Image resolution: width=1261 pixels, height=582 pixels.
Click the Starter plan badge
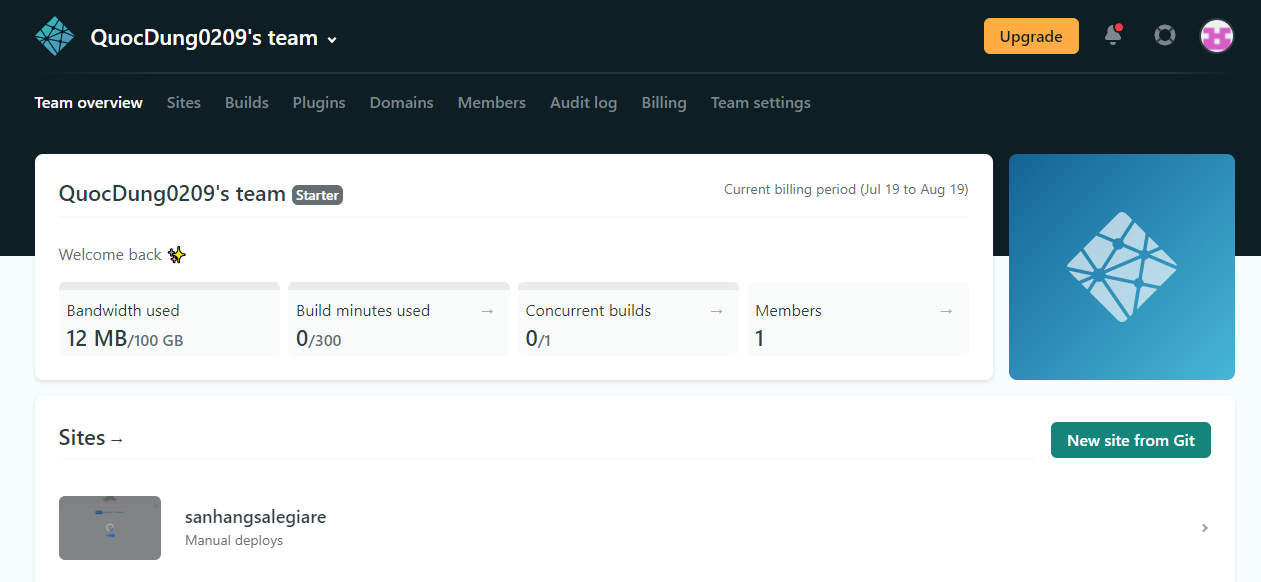coord(317,195)
